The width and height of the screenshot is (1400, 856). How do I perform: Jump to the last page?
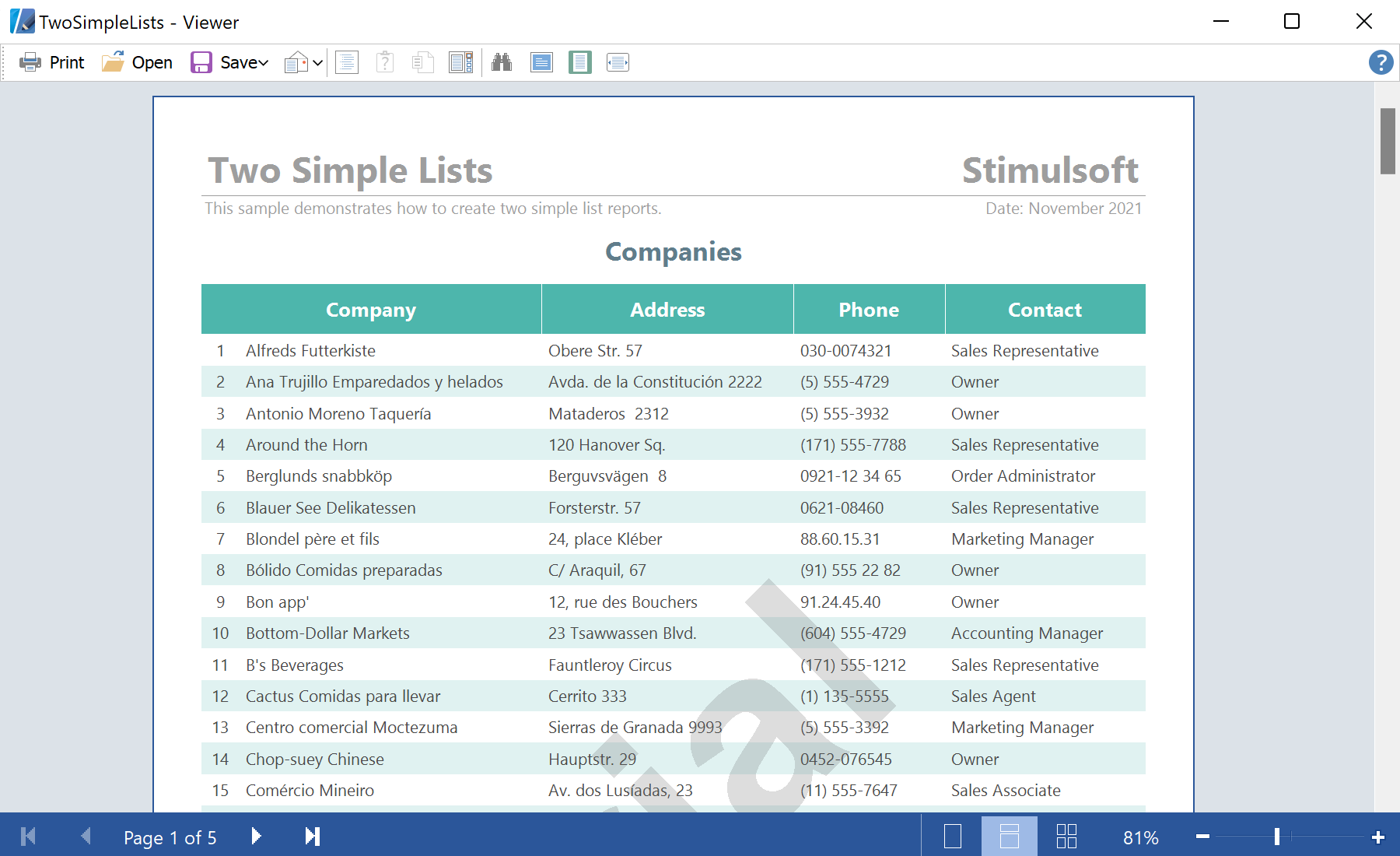click(312, 837)
